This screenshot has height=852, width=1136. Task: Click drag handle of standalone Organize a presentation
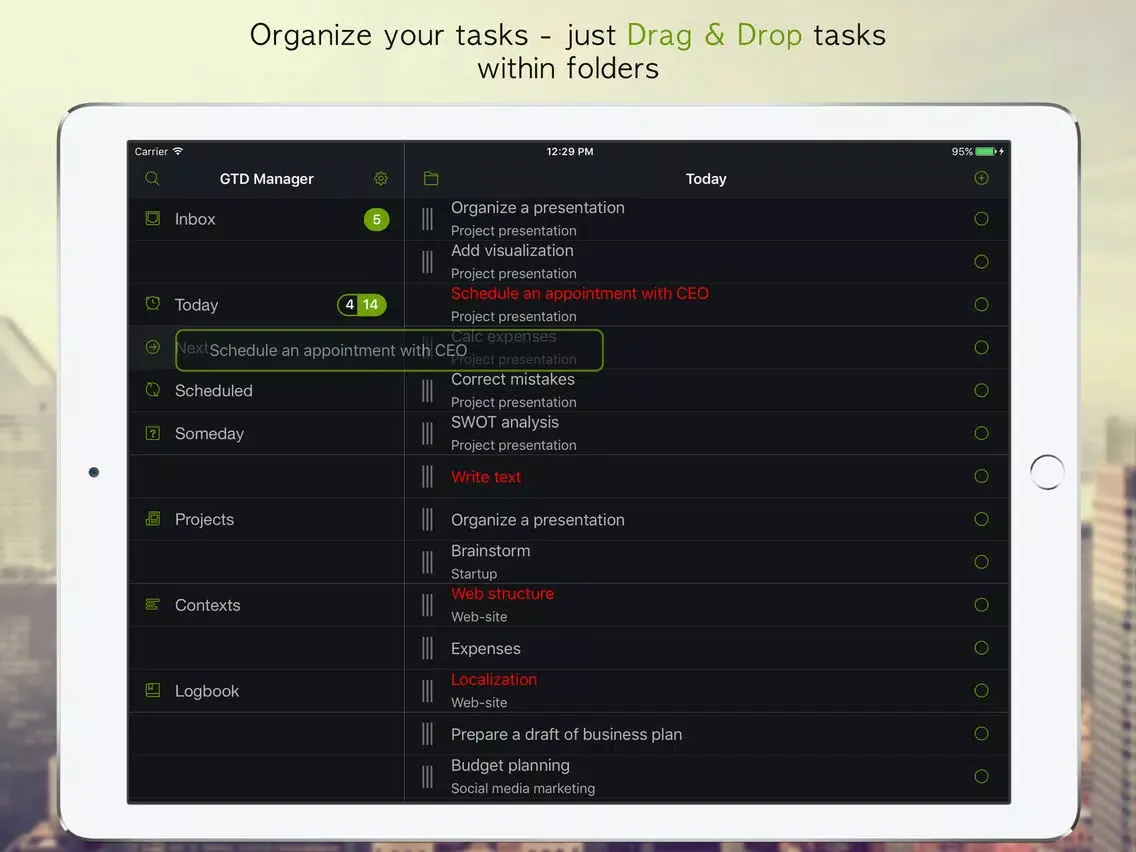(427, 519)
